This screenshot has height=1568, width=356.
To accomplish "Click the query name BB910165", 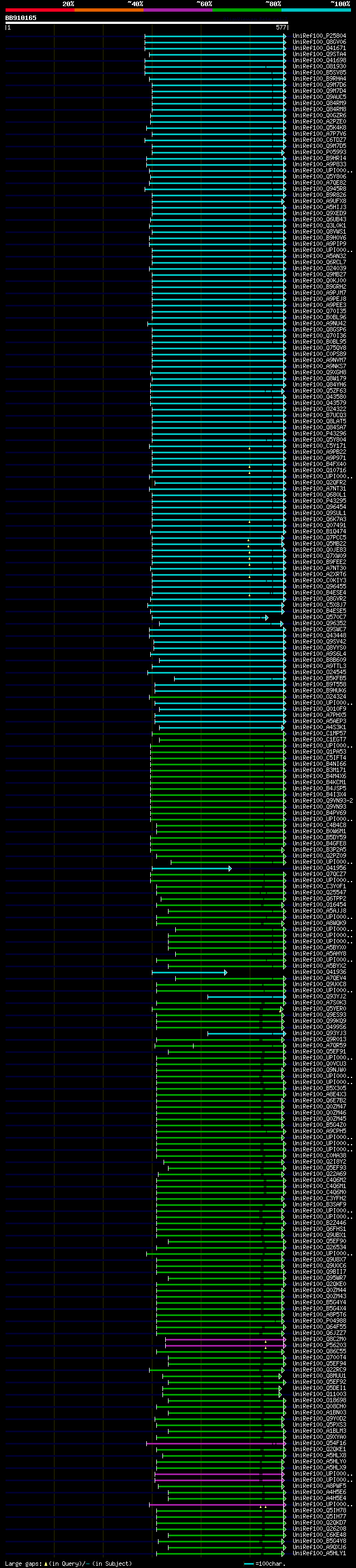I will [21, 18].
